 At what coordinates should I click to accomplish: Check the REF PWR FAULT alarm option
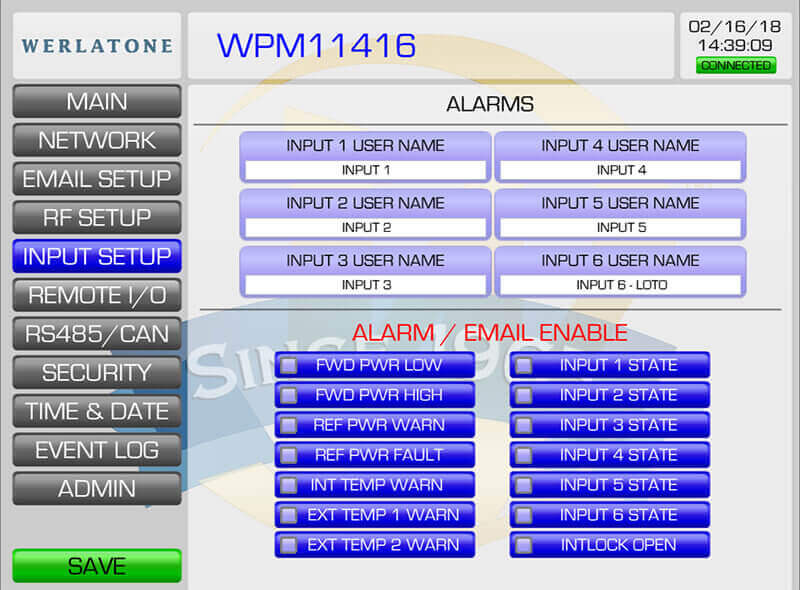pyautogui.click(x=289, y=455)
